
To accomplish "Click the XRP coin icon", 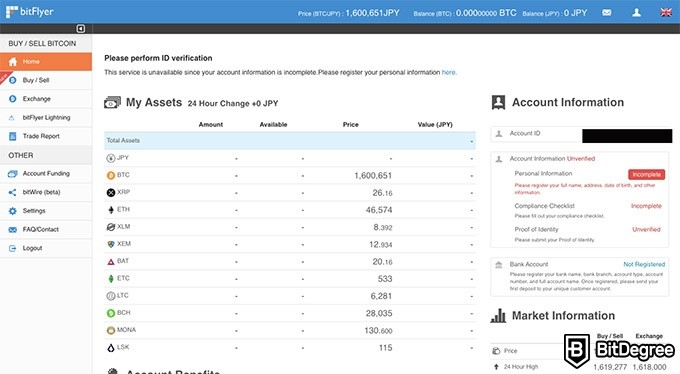I will (x=111, y=193).
